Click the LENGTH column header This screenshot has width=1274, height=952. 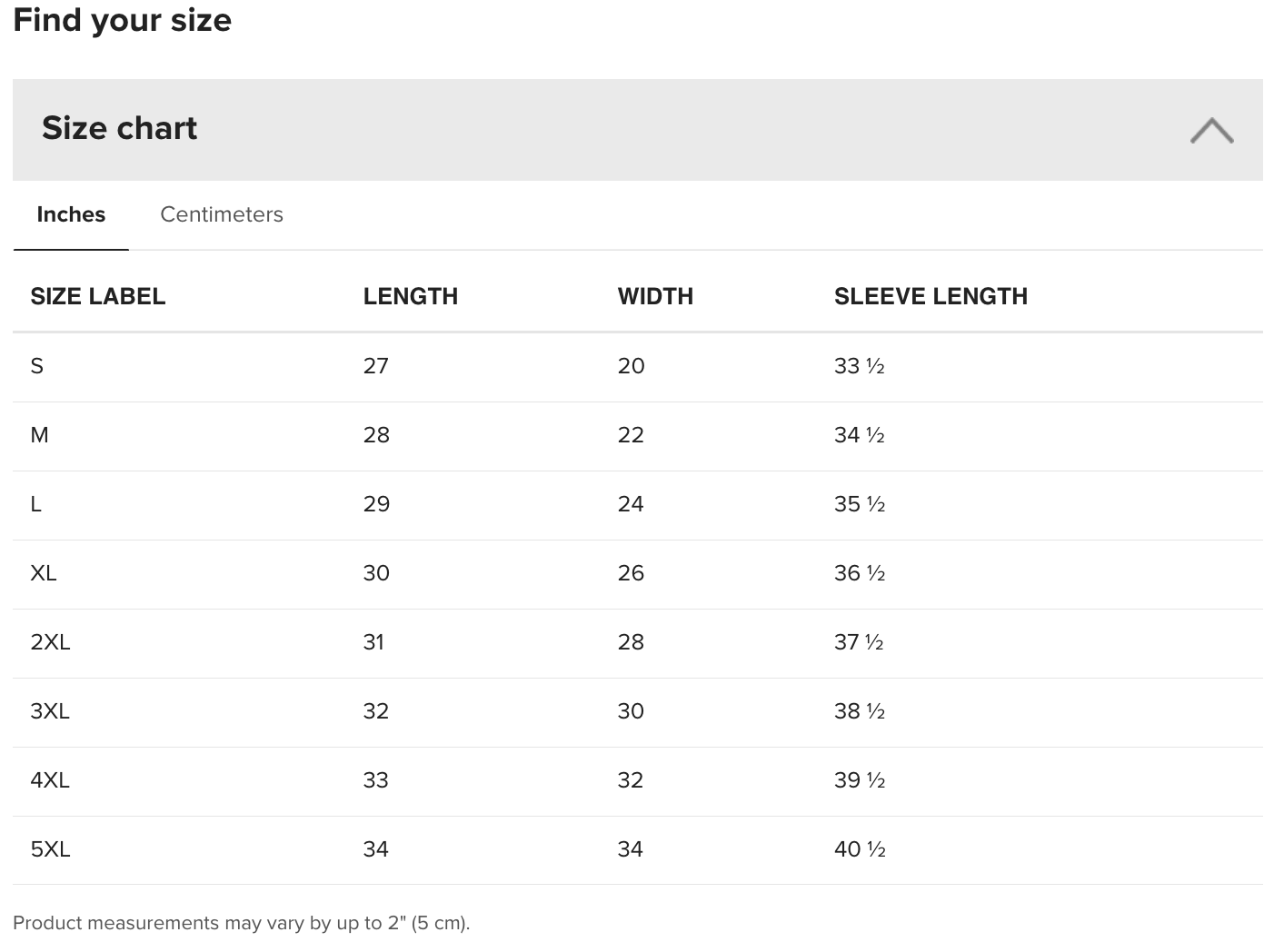[410, 296]
